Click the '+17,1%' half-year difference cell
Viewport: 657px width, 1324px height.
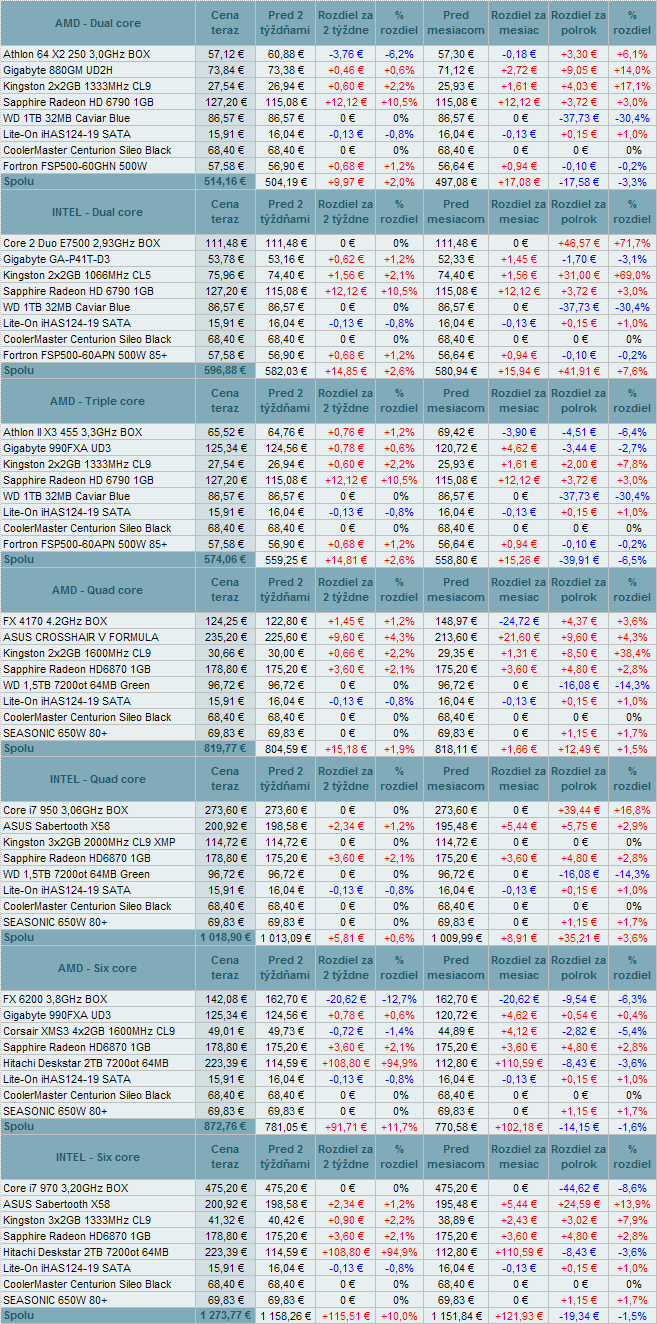pos(632,86)
